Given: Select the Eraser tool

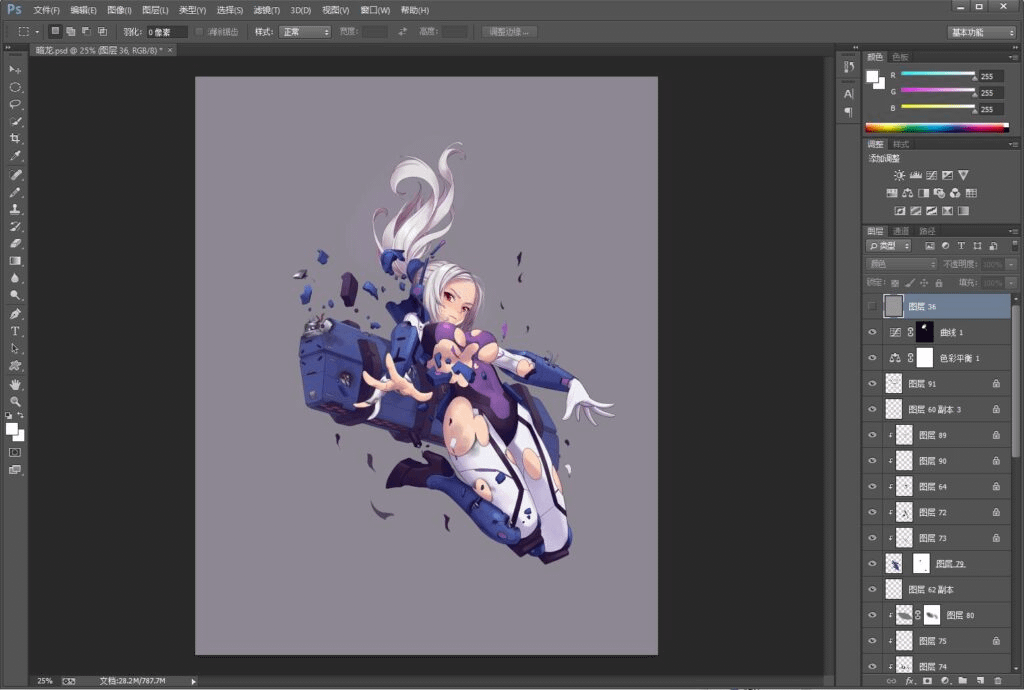Looking at the screenshot, I should point(14,243).
